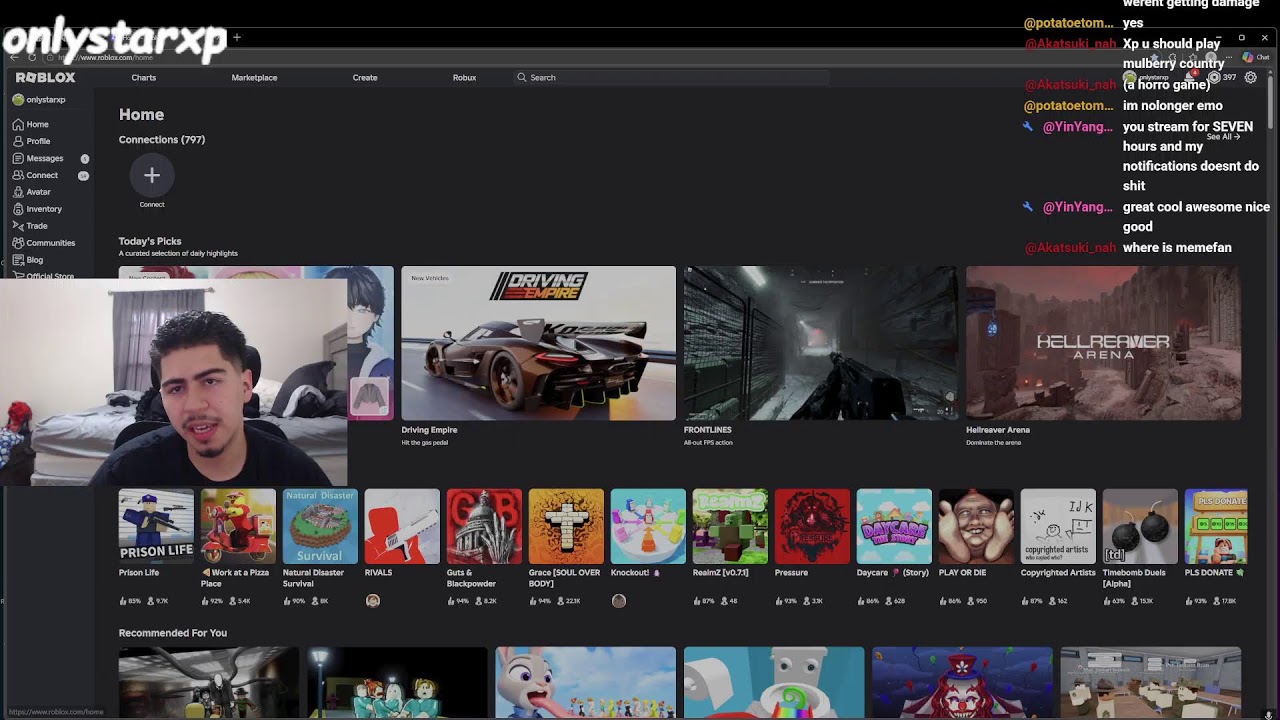
Task: Click the 'Driving Empire' title under the card
Action: [x=429, y=430]
